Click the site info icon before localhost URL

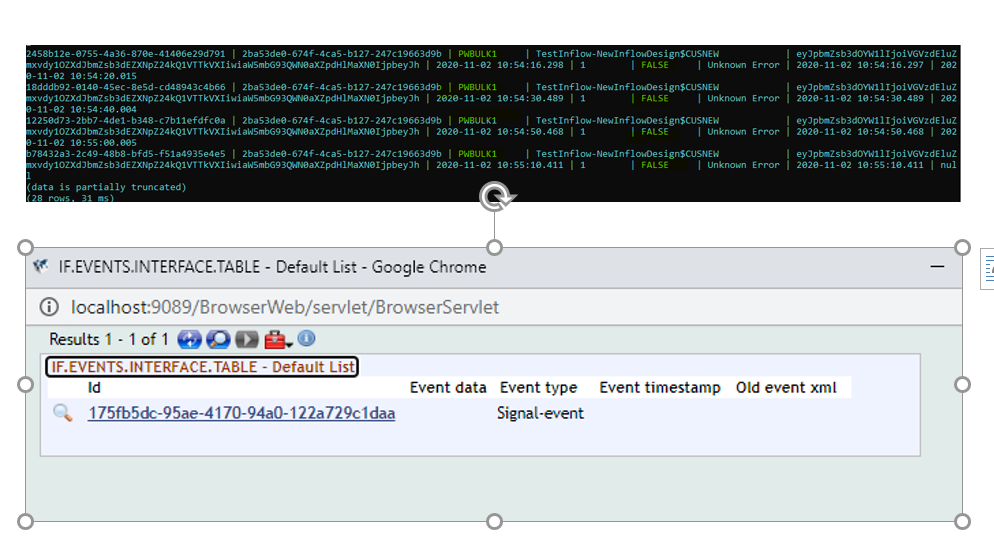[50, 307]
